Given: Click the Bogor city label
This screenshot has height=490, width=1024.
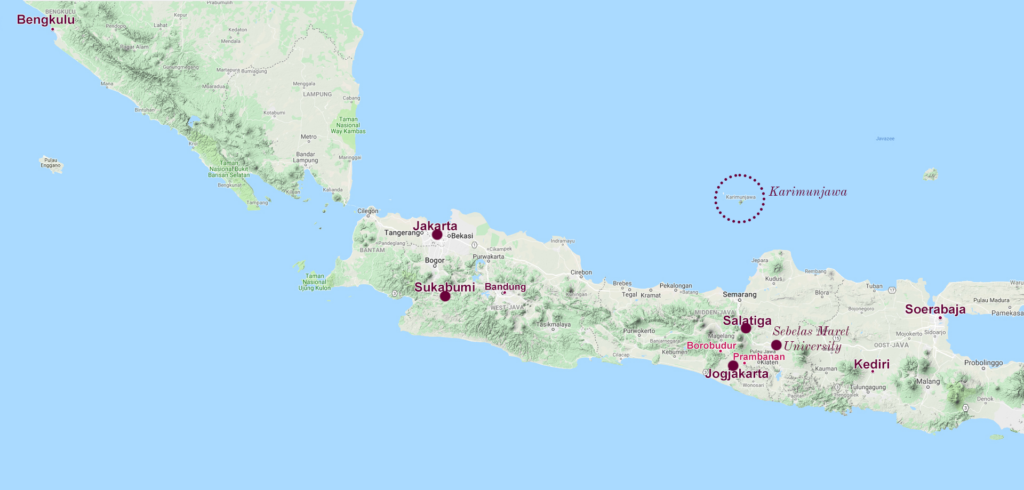Looking at the screenshot, I should click(x=434, y=261).
